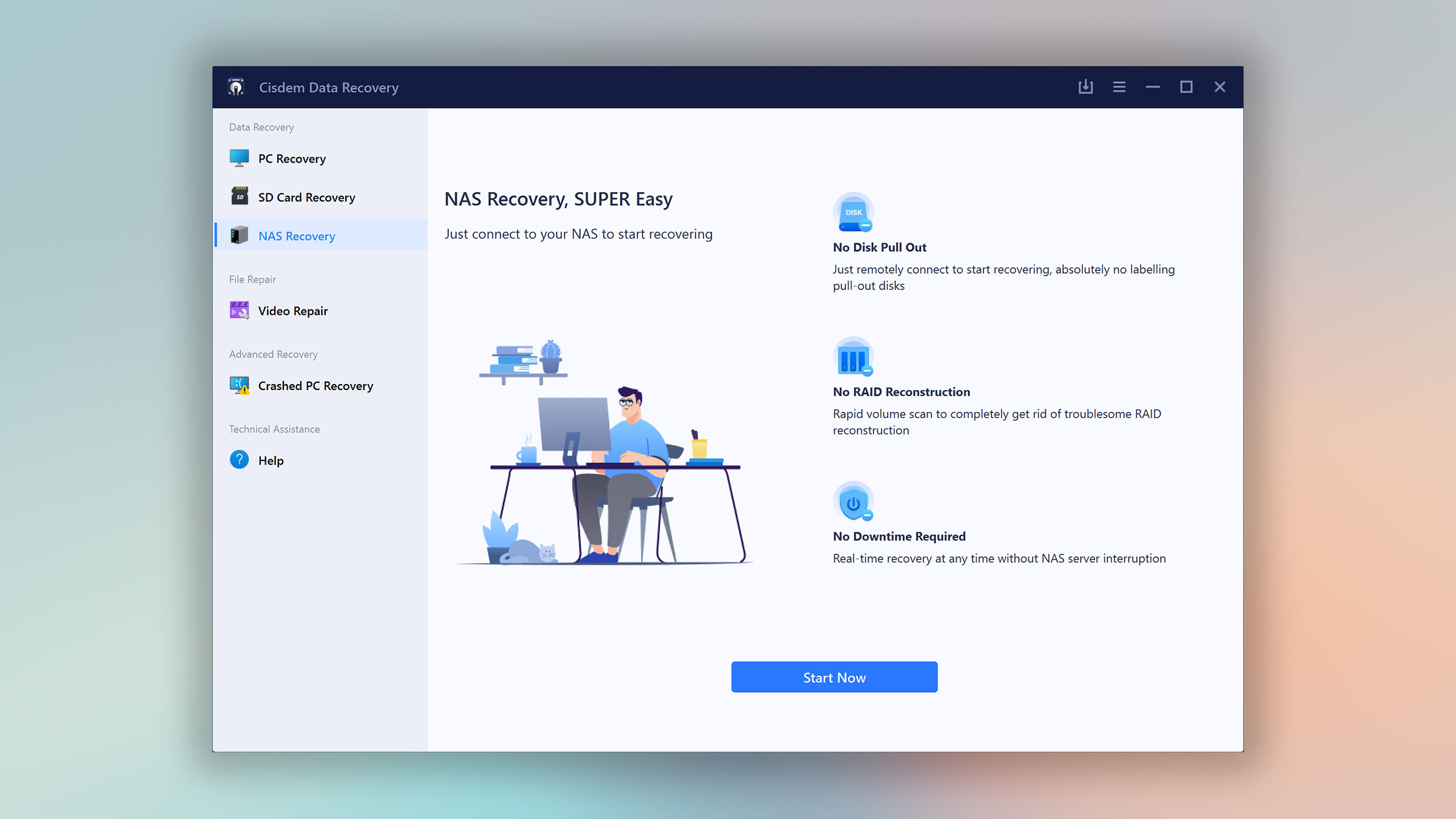Click the No Disk Pull Out disk icon
Image resolution: width=1456 pixels, height=819 pixels.
coord(853,212)
